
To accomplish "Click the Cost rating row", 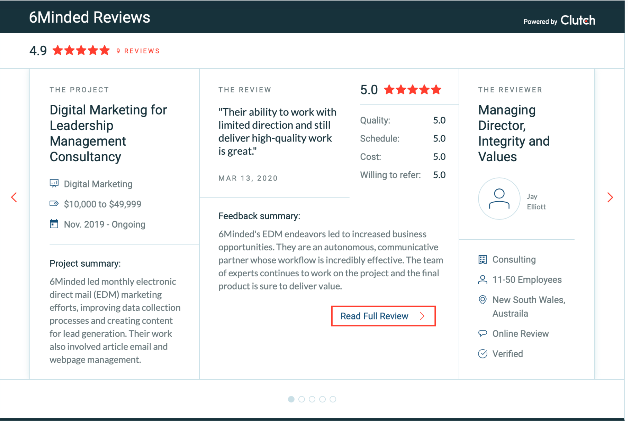I will pyautogui.click(x=403, y=157).
